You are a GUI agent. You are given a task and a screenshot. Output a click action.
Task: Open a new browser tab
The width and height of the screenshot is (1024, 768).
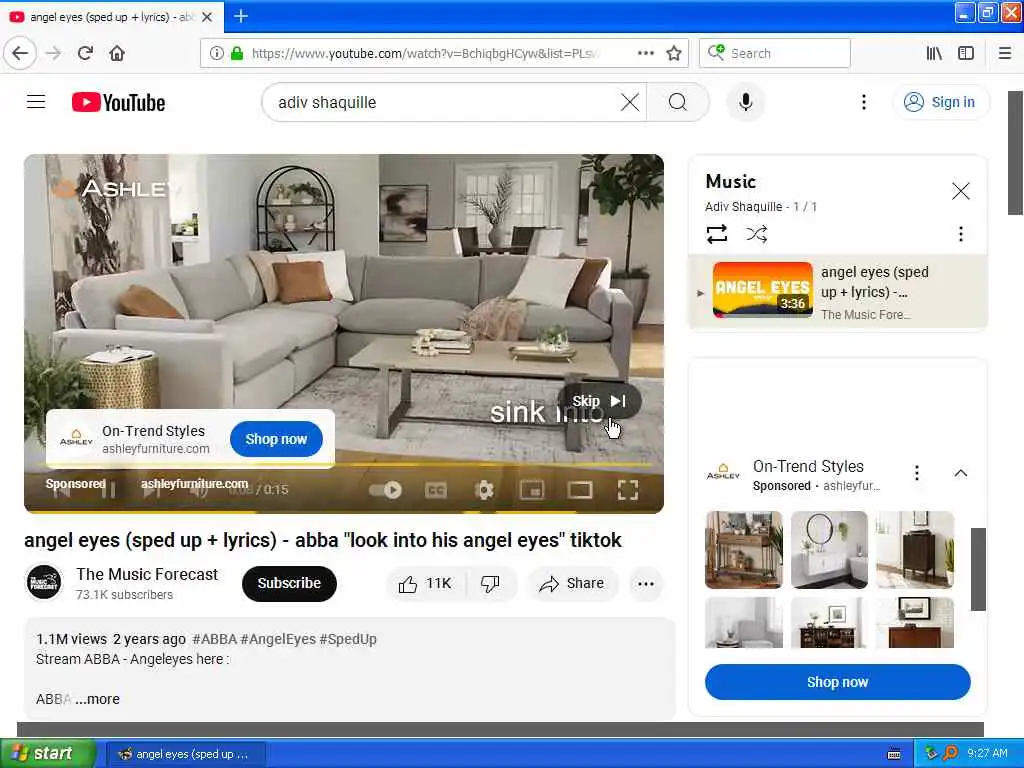pyautogui.click(x=240, y=16)
